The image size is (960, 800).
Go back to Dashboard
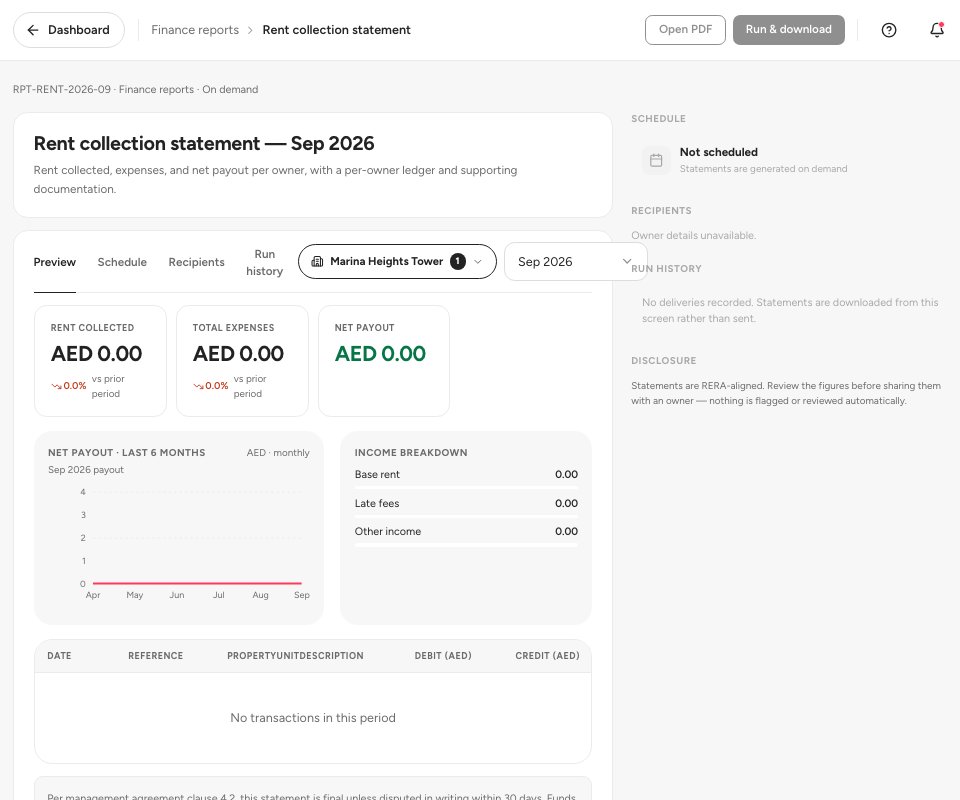pos(69,30)
